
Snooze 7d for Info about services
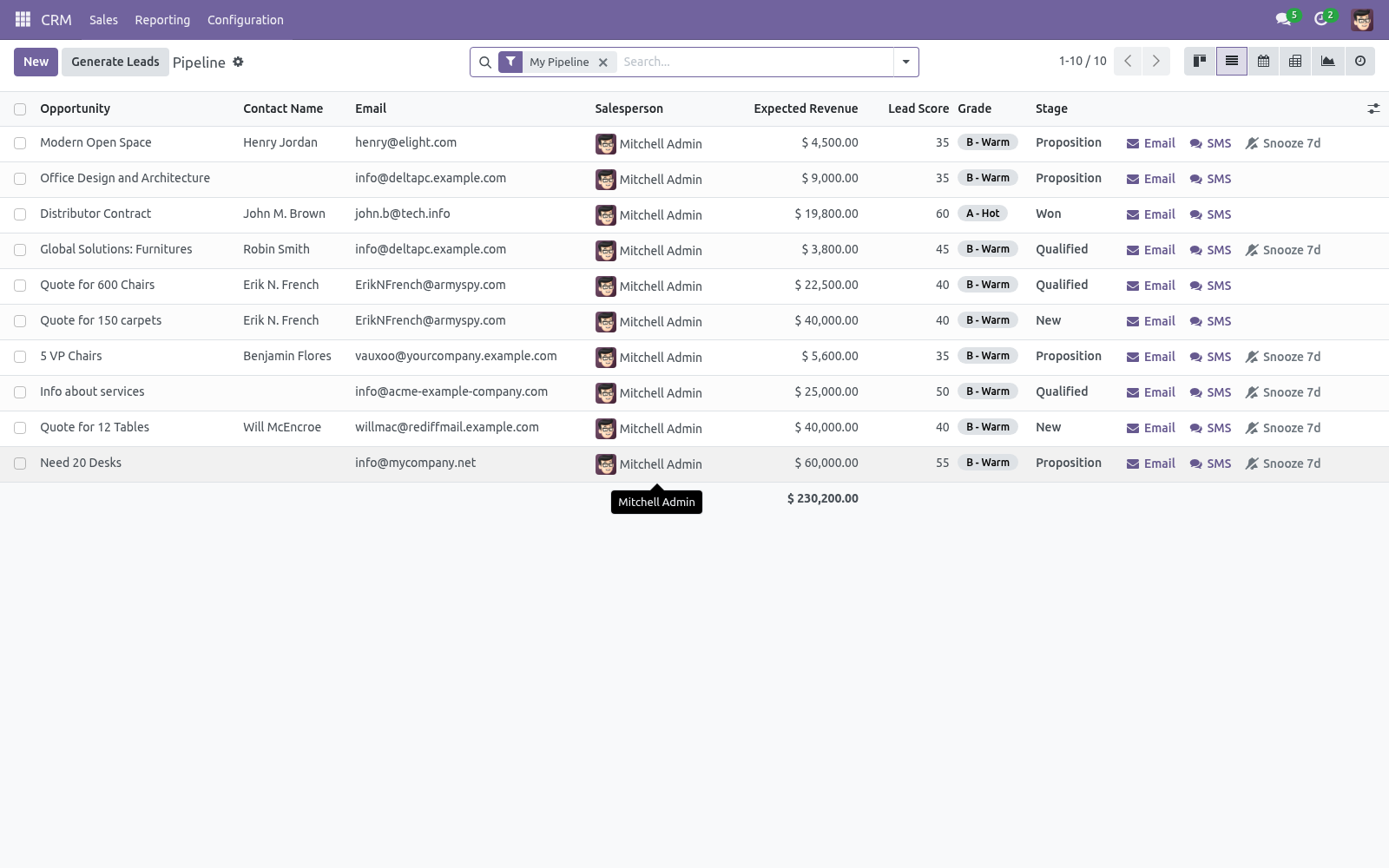(1283, 392)
